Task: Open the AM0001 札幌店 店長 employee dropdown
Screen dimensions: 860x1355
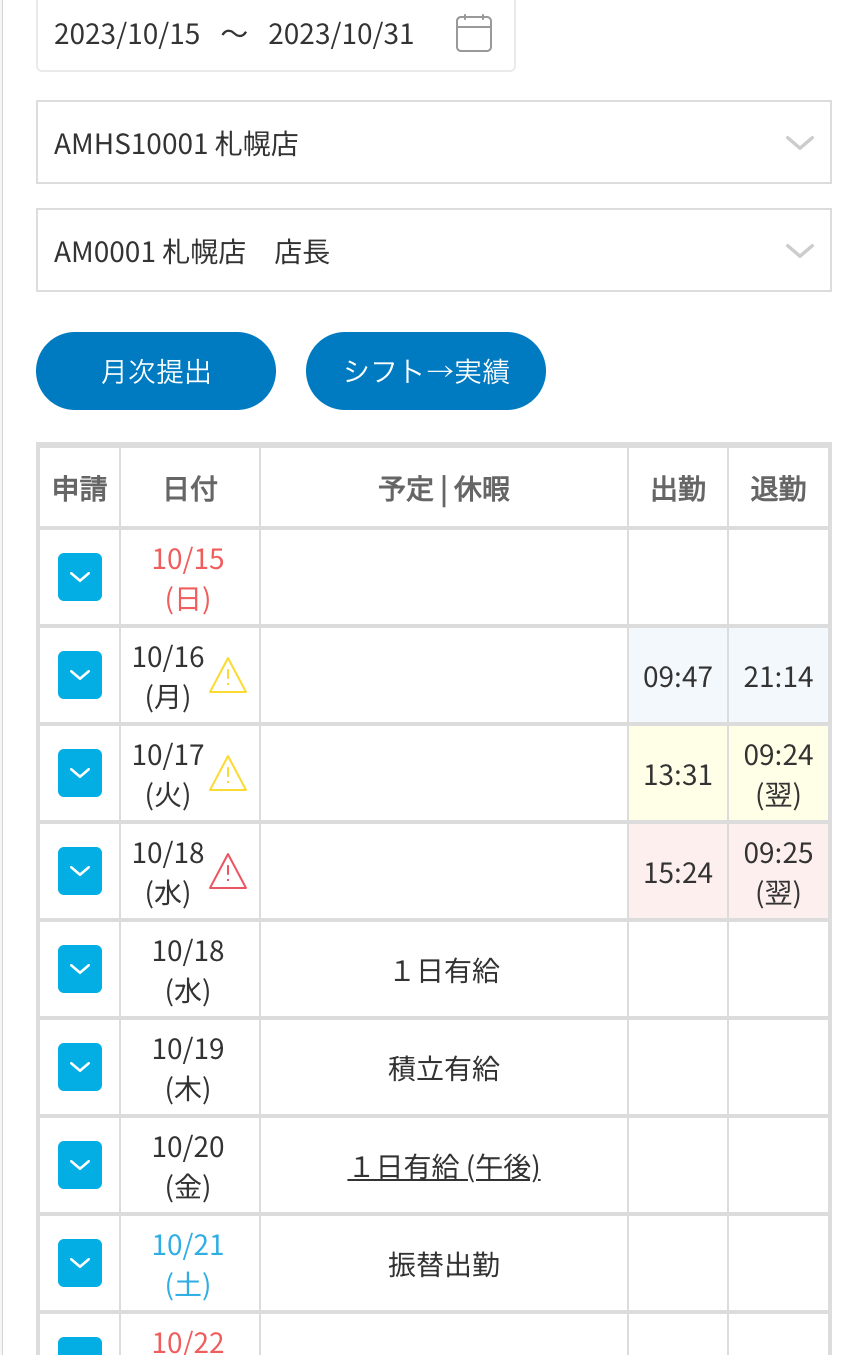Action: pyautogui.click(x=433, y=251)
